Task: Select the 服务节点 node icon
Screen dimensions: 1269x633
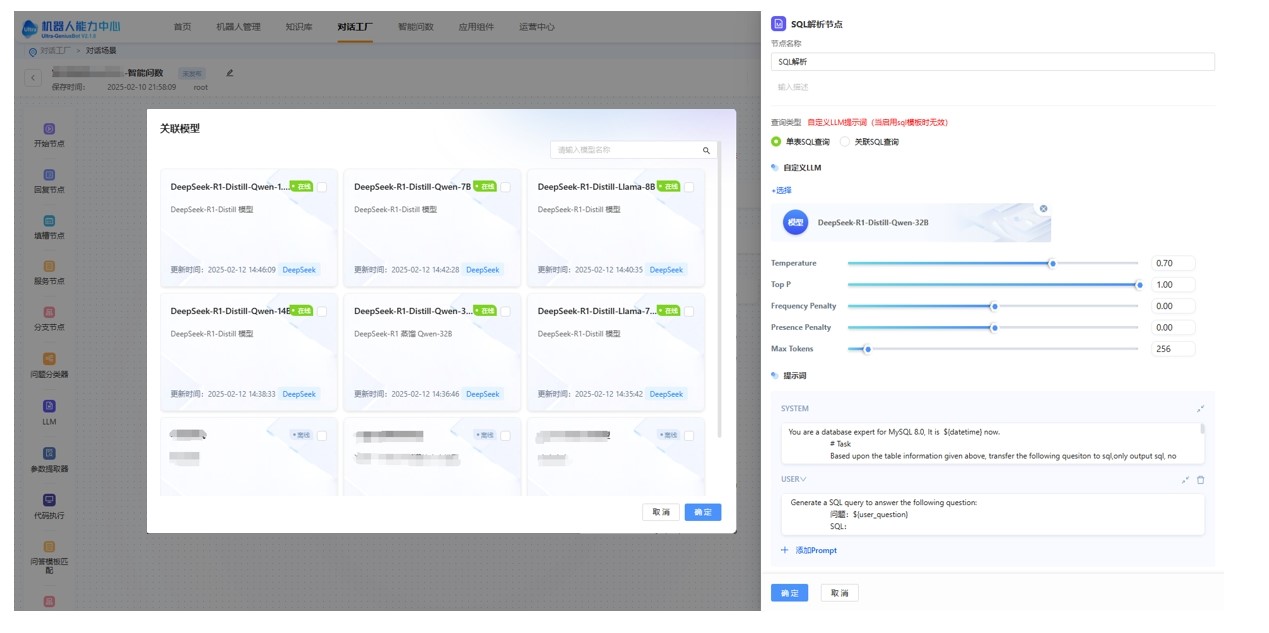Action: [x=49, y=266]
